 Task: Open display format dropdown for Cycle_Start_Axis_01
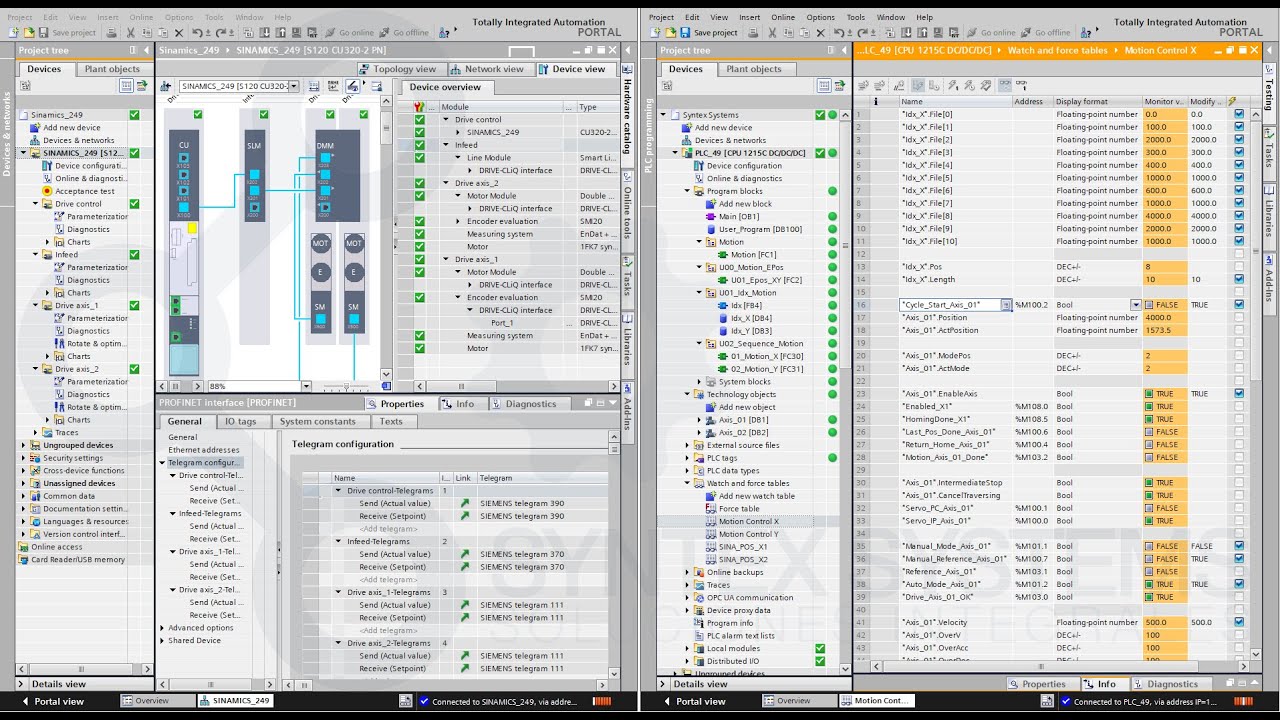coord(1136,305)
